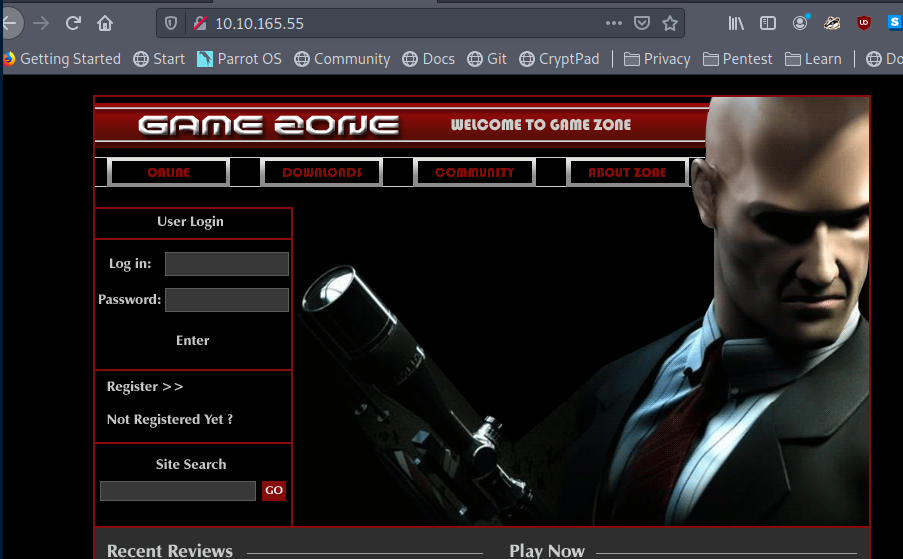This screenshot has width=903, height=559.
Task: Click the red GO search button
Action: point(274,490)
